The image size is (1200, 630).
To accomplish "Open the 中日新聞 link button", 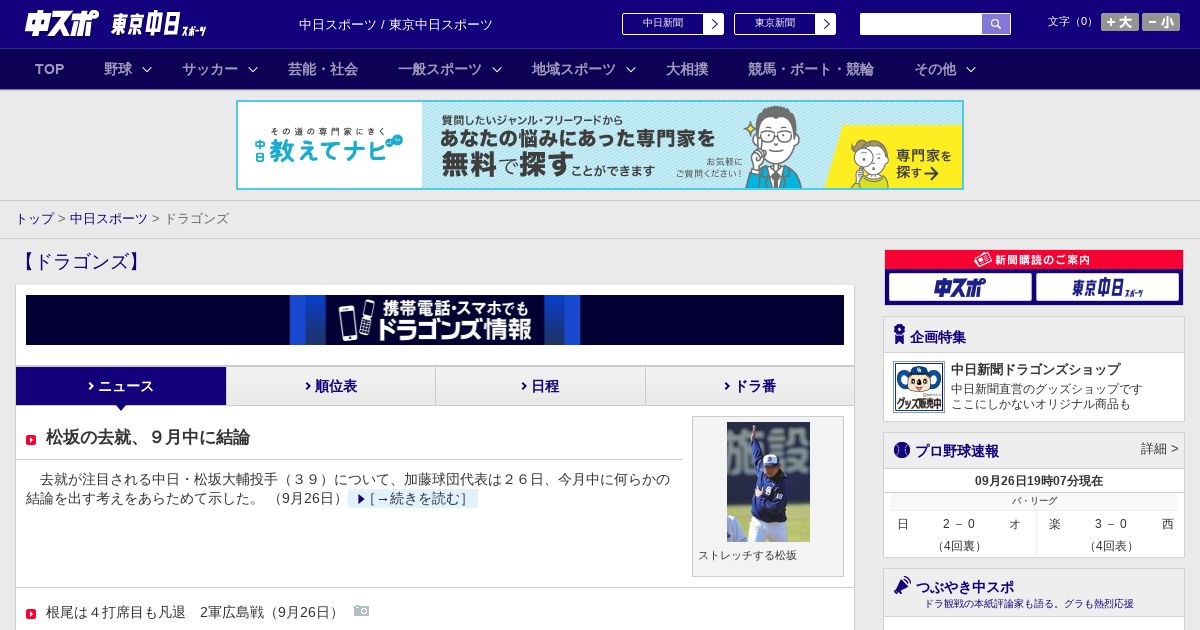I will (663, 24).
